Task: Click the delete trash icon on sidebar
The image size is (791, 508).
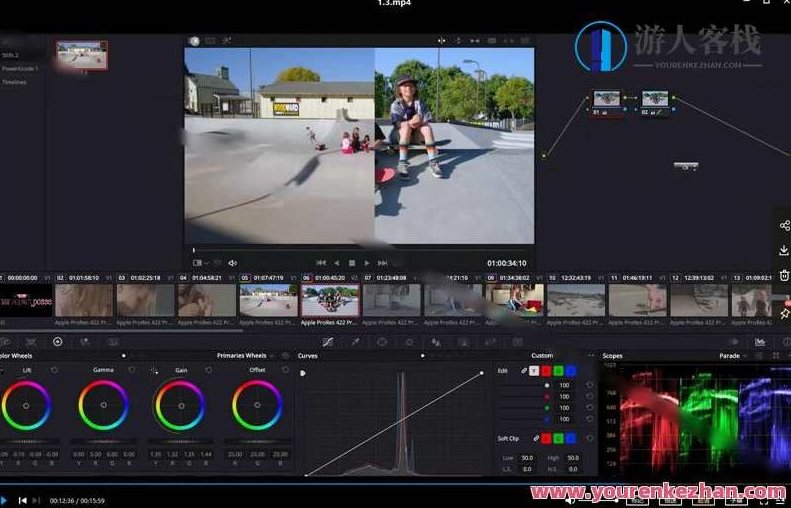Action: (x=784, y=275)
